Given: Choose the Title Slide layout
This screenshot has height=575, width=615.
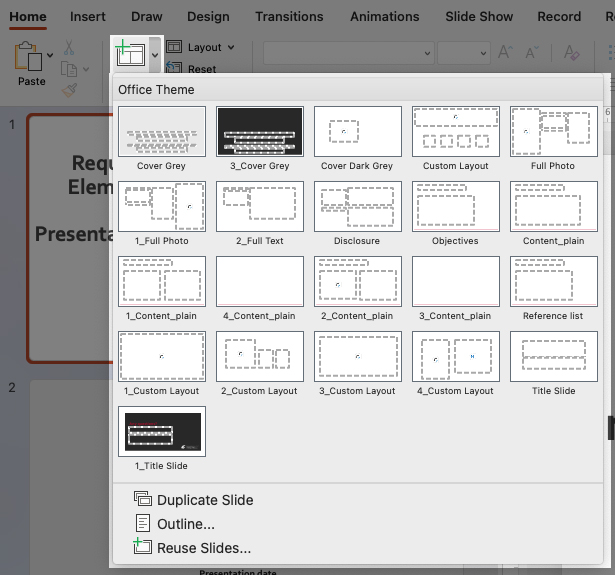Looking at the screenshot, I should (x=553, y=357).
